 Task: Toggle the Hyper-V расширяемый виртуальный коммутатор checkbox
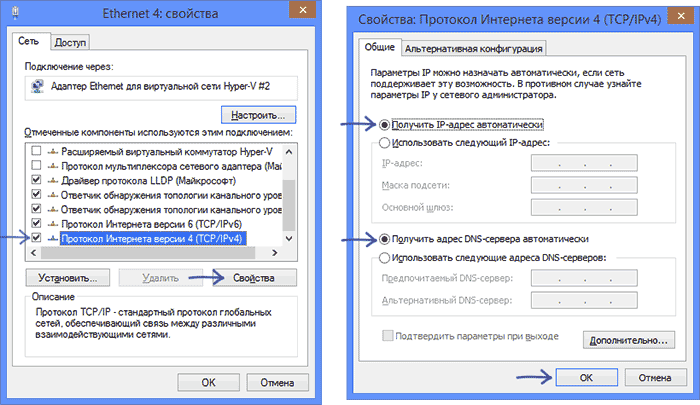(x=37, y=150)
